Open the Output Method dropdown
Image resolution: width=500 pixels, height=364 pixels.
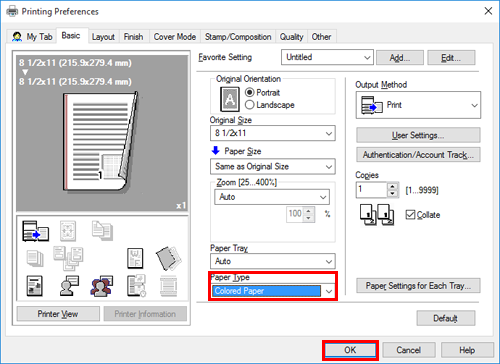pyautogui.click(x=418, y=105)
